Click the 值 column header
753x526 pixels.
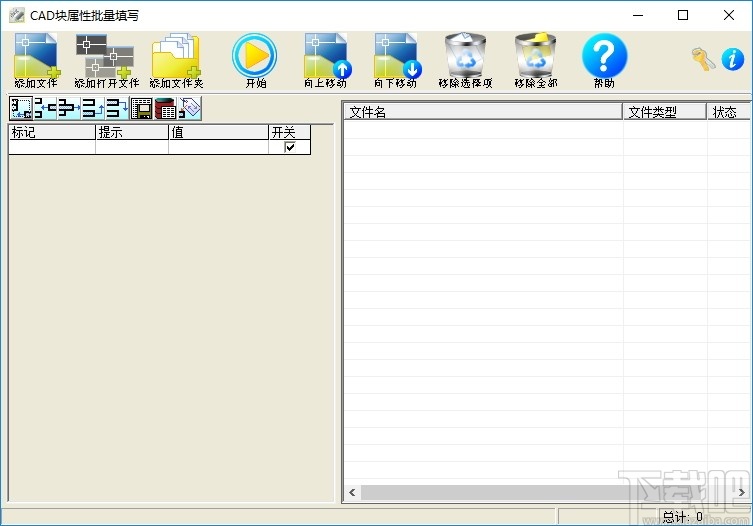click(x=219, y=132)
